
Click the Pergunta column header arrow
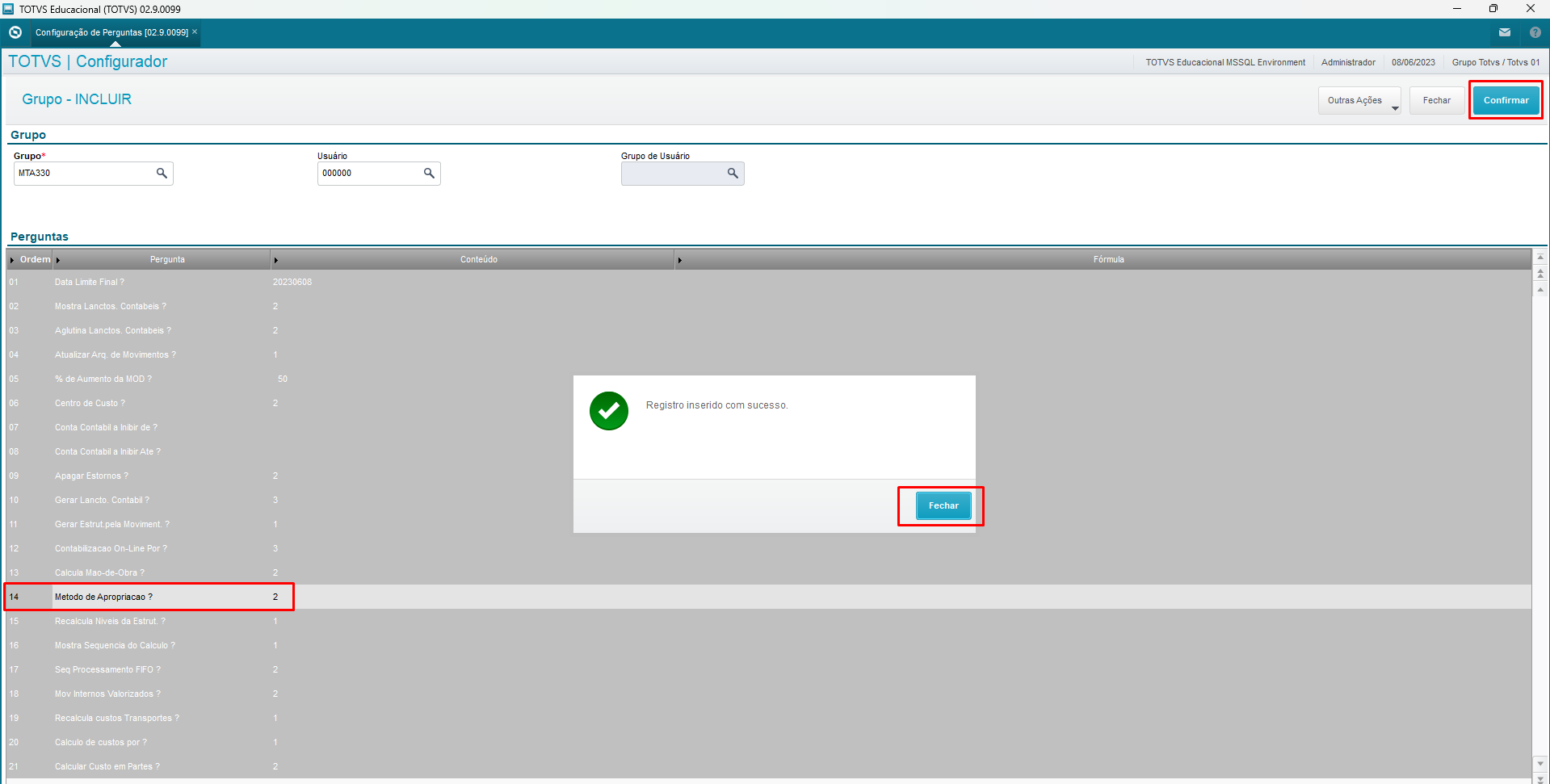click(x=58, y=260)
